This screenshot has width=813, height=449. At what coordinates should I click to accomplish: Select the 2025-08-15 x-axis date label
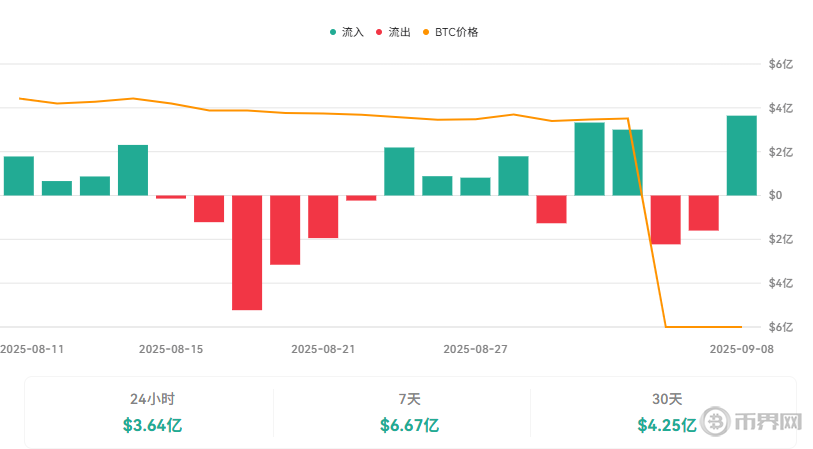pyautogui.click(x=171, y=349)
